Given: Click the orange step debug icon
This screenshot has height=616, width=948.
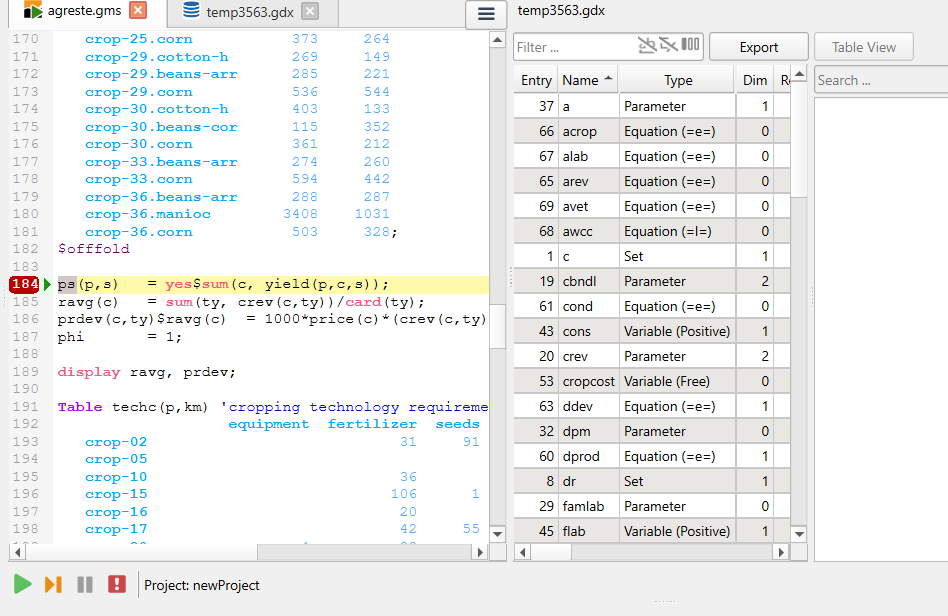Looking at the screenshot, I should click(53, 584).
